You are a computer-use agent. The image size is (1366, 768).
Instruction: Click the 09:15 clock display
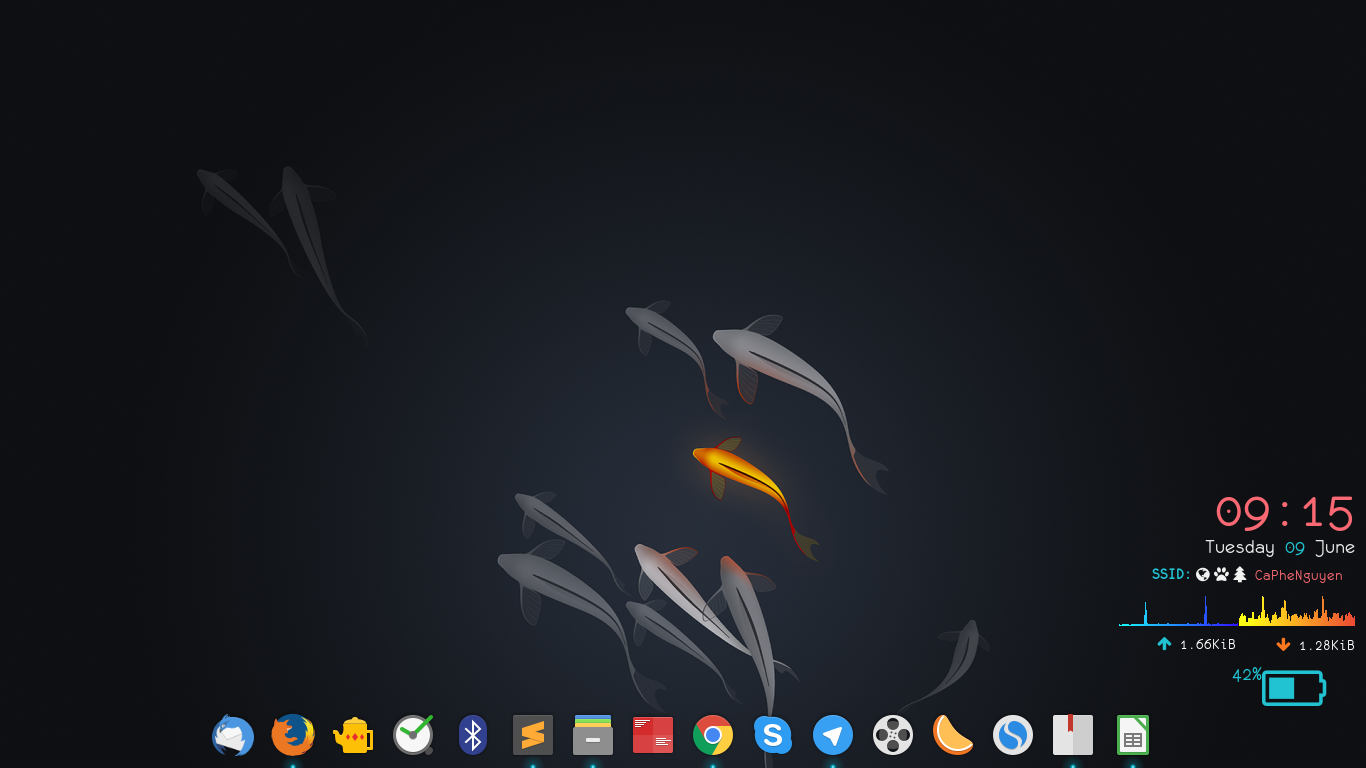pyautogui.click(x=1284, y=513)
